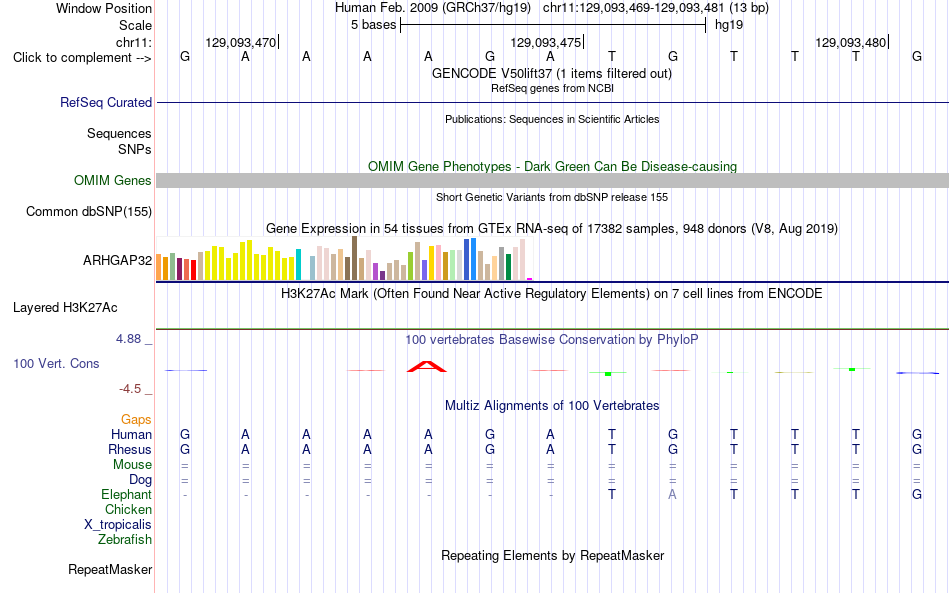The height and width of the screenshot is (593, 950).
Task: Click the orange Gaps label
Action: click(x=136, y=419)
